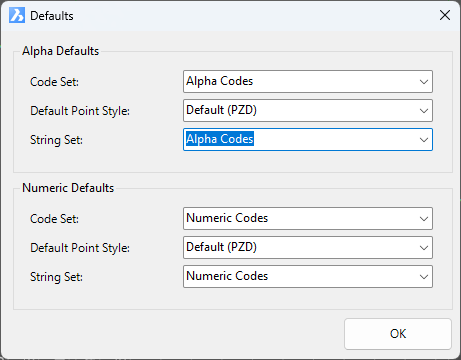Open Alpha Default Point Style dropdown arrow
Screen dimensions: 461x360
(424, 111)
